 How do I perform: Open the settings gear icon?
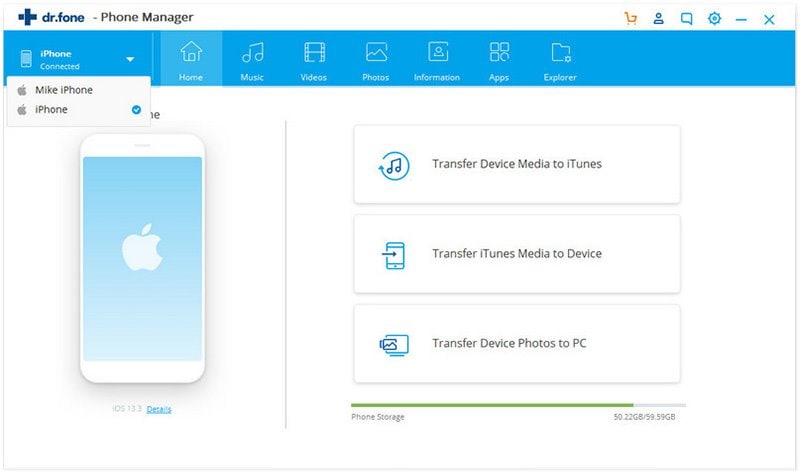(x=714, y=18)
